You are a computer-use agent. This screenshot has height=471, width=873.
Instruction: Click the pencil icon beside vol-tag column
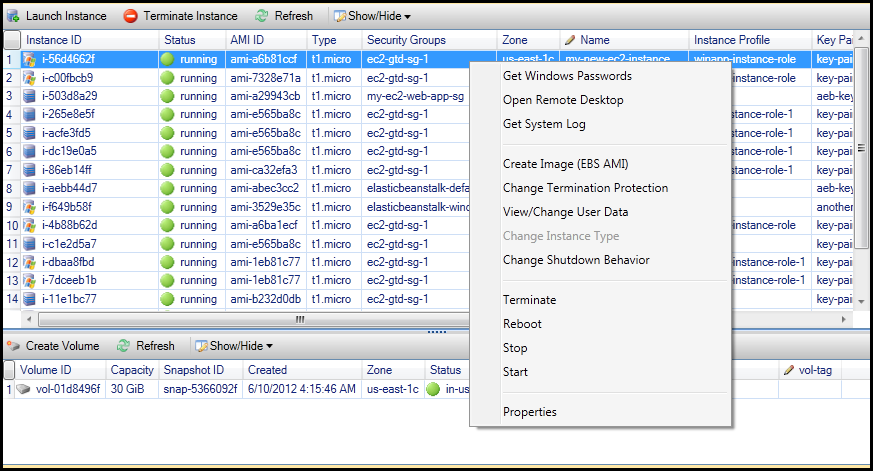coord(789,370)
